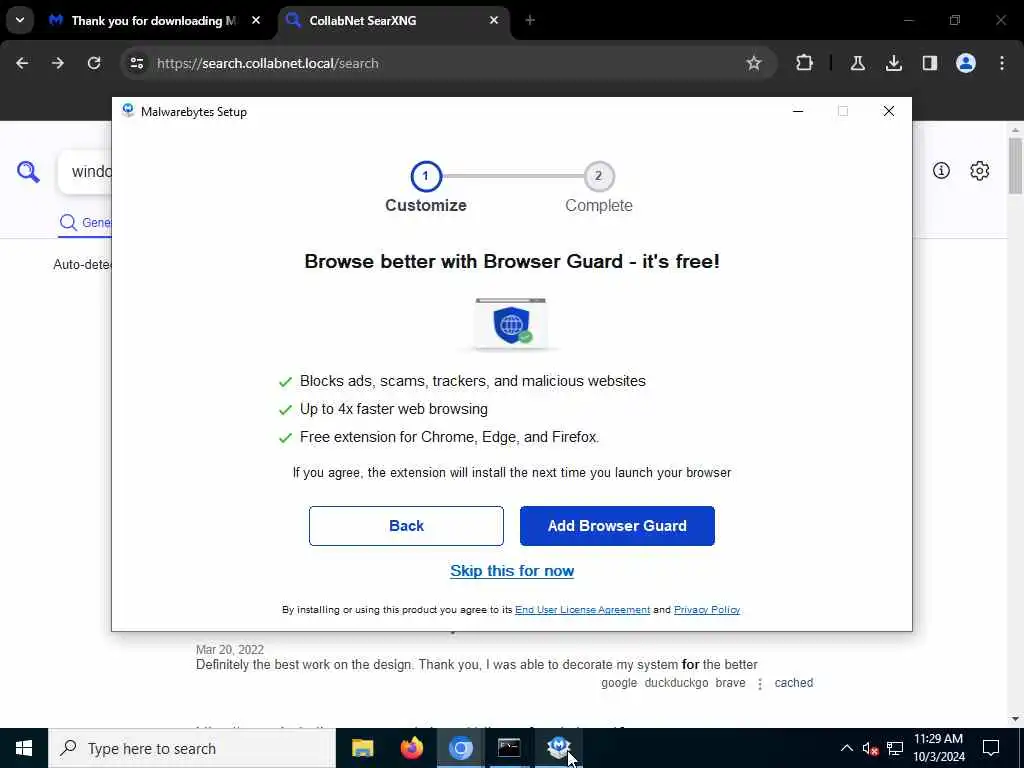Navigate forward in Chrome
Screen dimensions: 1024x768
tap(58, 63)
